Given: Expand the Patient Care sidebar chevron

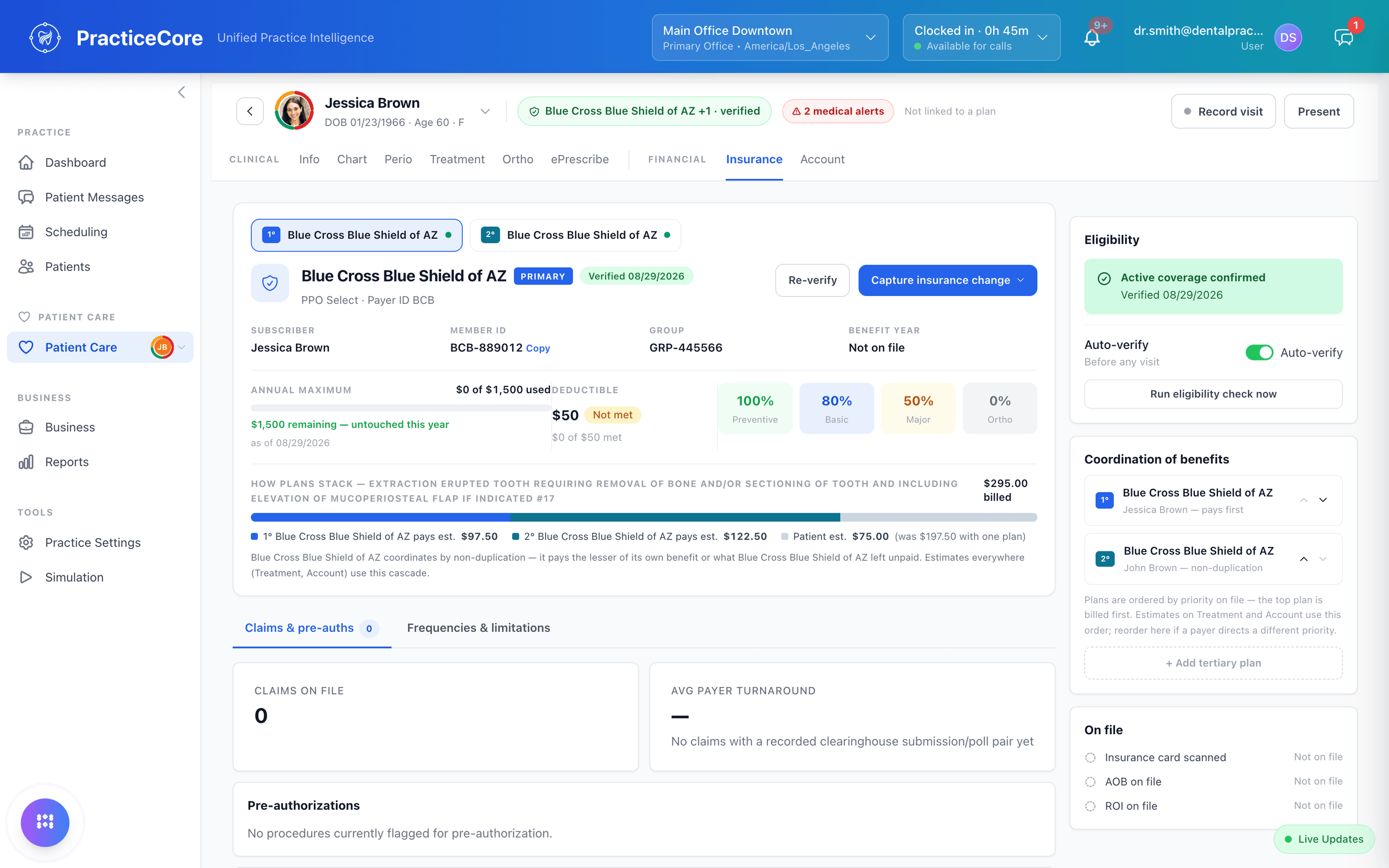Looking at the screenshot, I should point(182,347).
